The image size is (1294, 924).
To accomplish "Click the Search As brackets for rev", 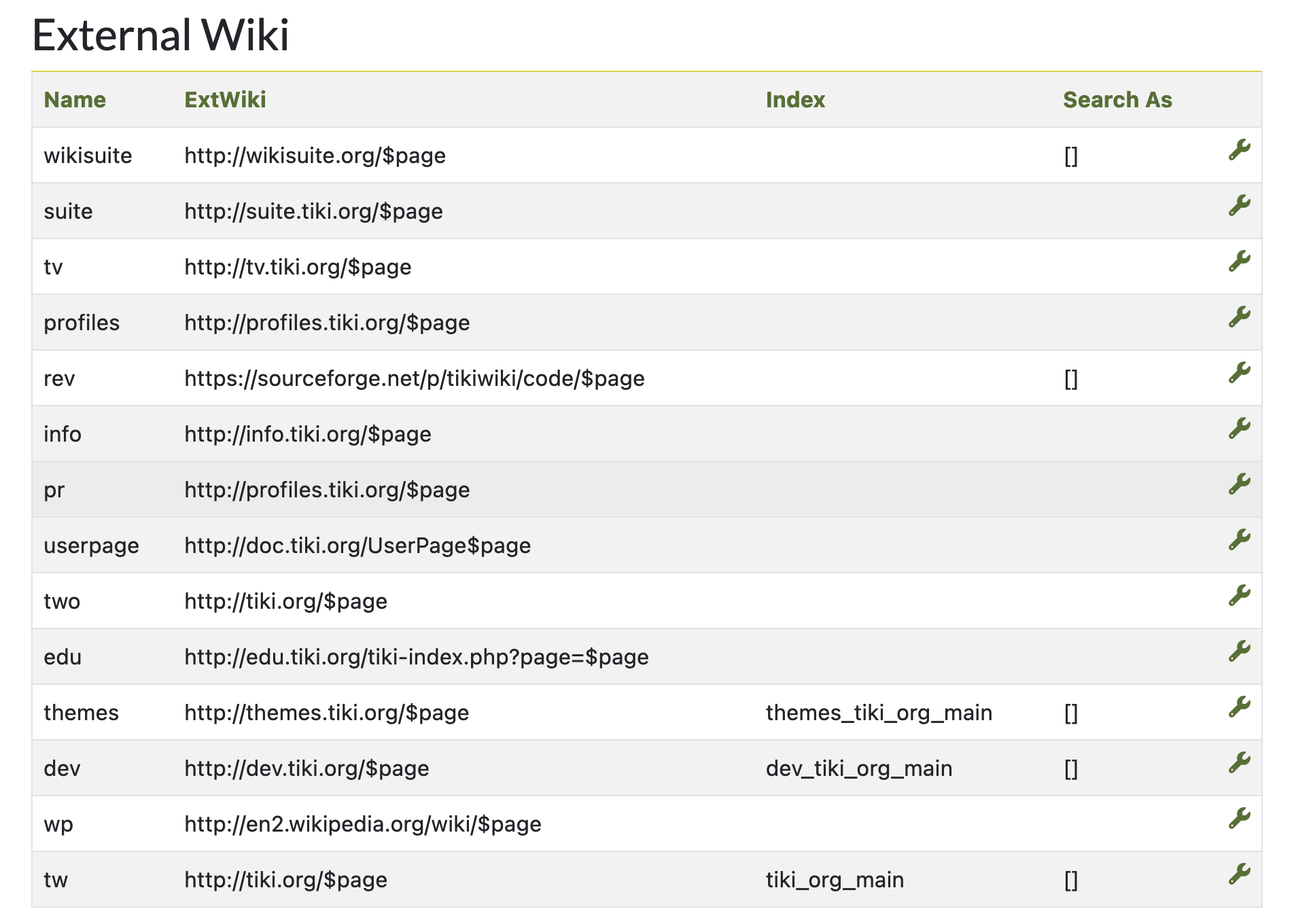I will (x=1071, y=379).
